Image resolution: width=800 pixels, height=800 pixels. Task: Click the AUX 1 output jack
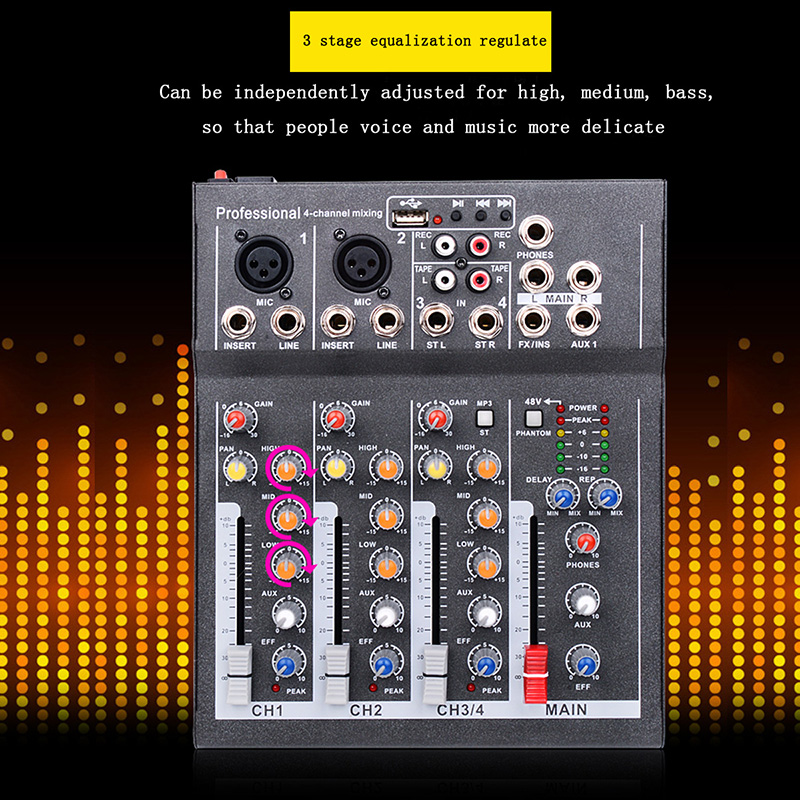point(583,320)
